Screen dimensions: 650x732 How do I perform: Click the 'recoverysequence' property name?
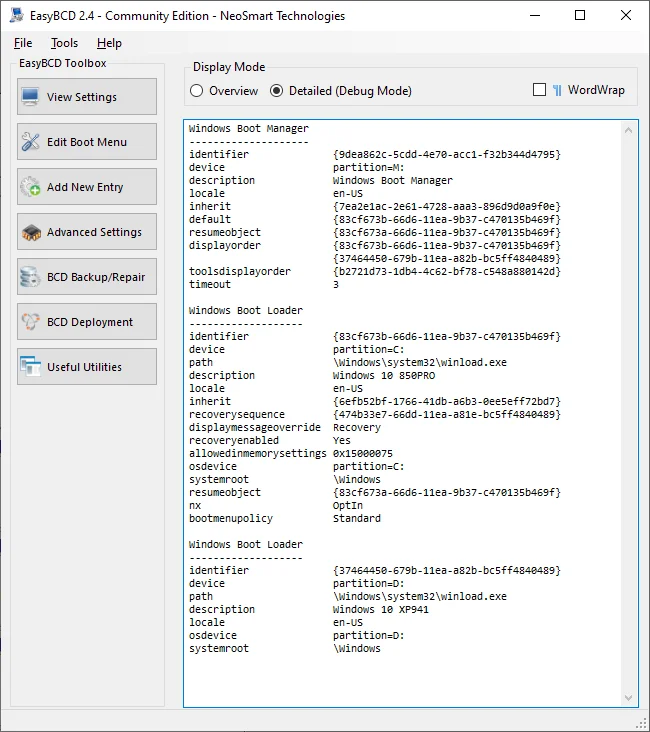237,415
